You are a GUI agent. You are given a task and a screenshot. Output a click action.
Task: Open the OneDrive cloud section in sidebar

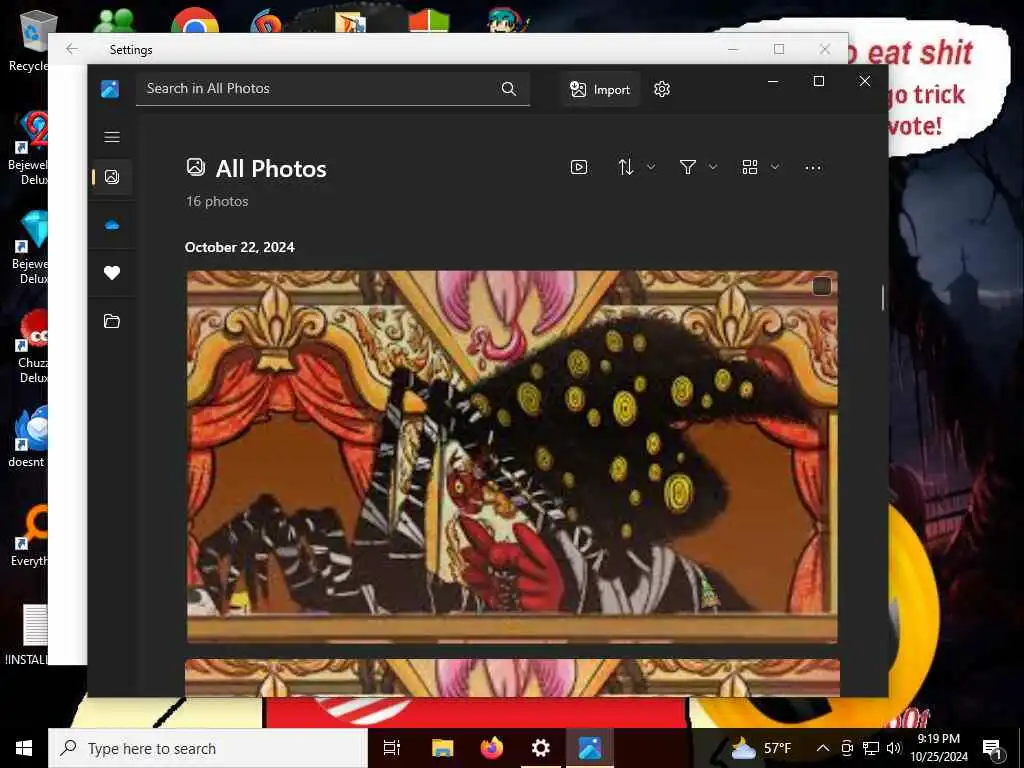(x=112, y=225)
